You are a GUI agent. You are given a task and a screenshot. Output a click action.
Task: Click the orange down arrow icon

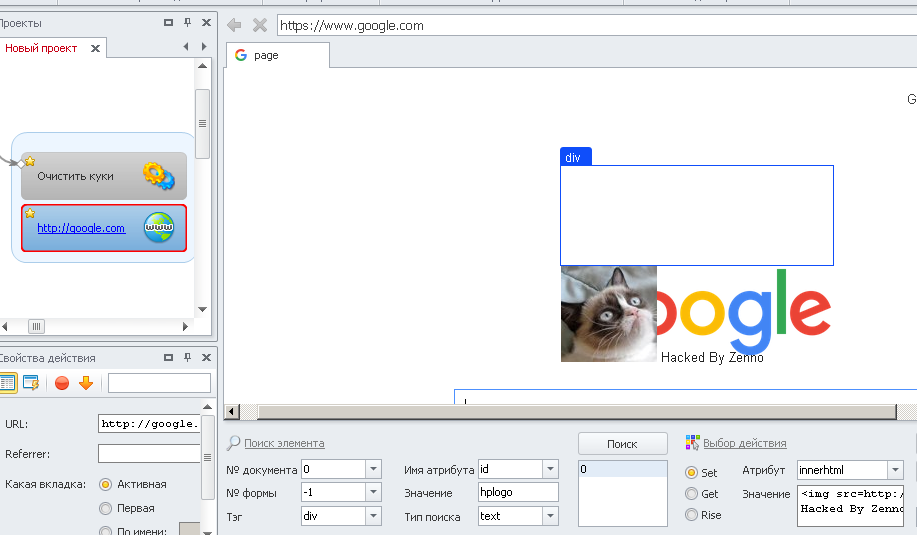pos(86,383)
